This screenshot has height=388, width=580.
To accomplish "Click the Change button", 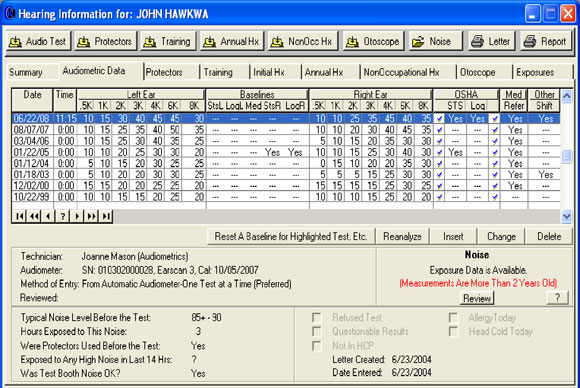I will coord(501,236).
